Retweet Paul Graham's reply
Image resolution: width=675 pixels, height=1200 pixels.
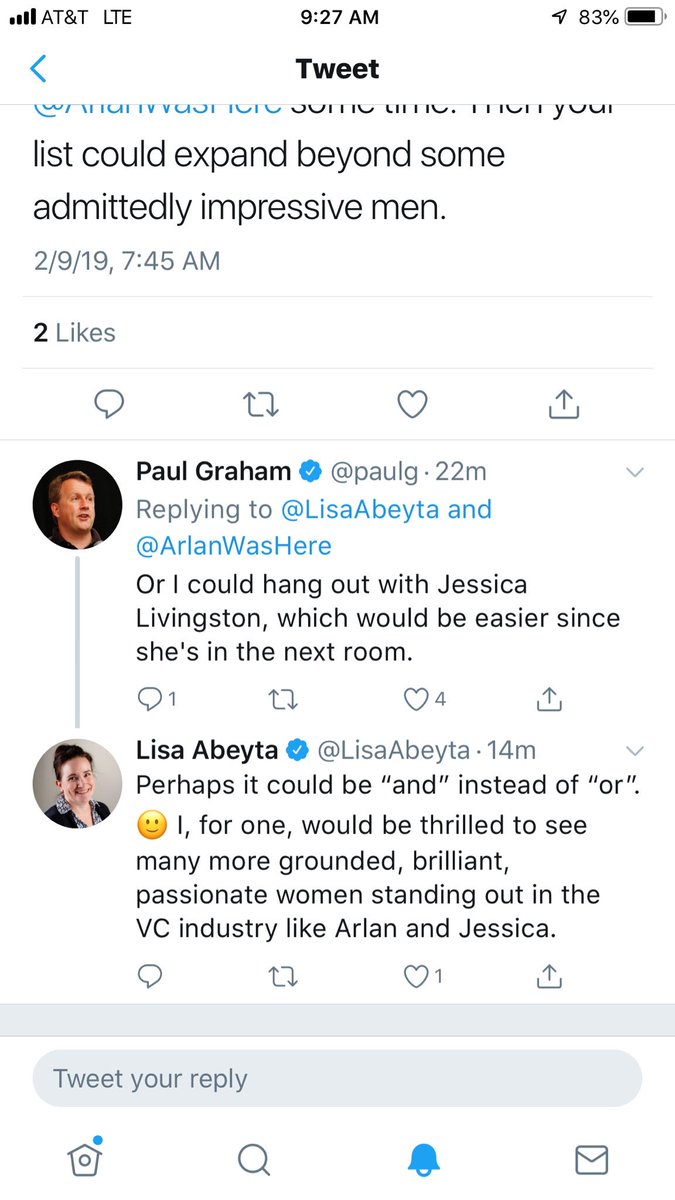[284, 700]
